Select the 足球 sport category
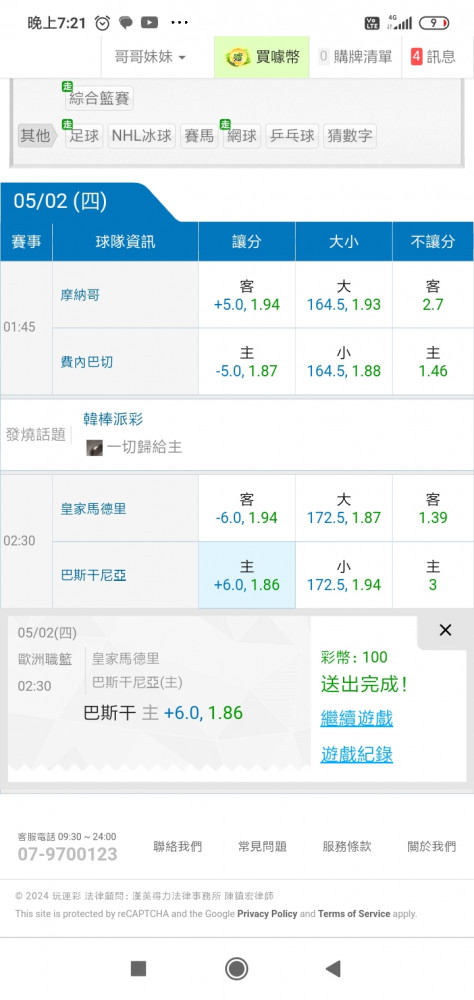Image resolution: width=474 pixels, height=1000 pixels. coord(84,136)
